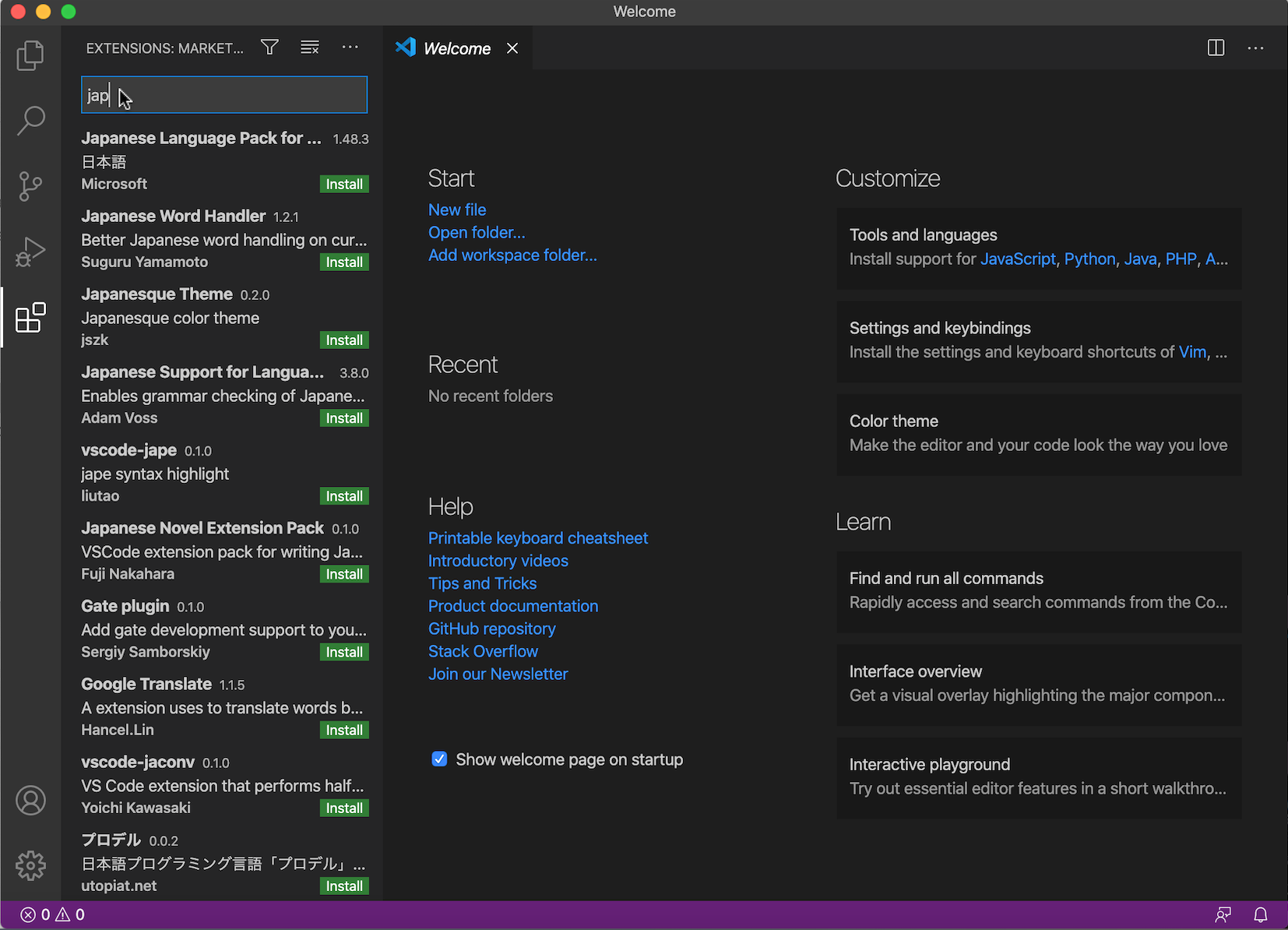This screenshot has height=930, width=1288.
Task: Clear extensions search results icon
Action: tap(310, 48)
